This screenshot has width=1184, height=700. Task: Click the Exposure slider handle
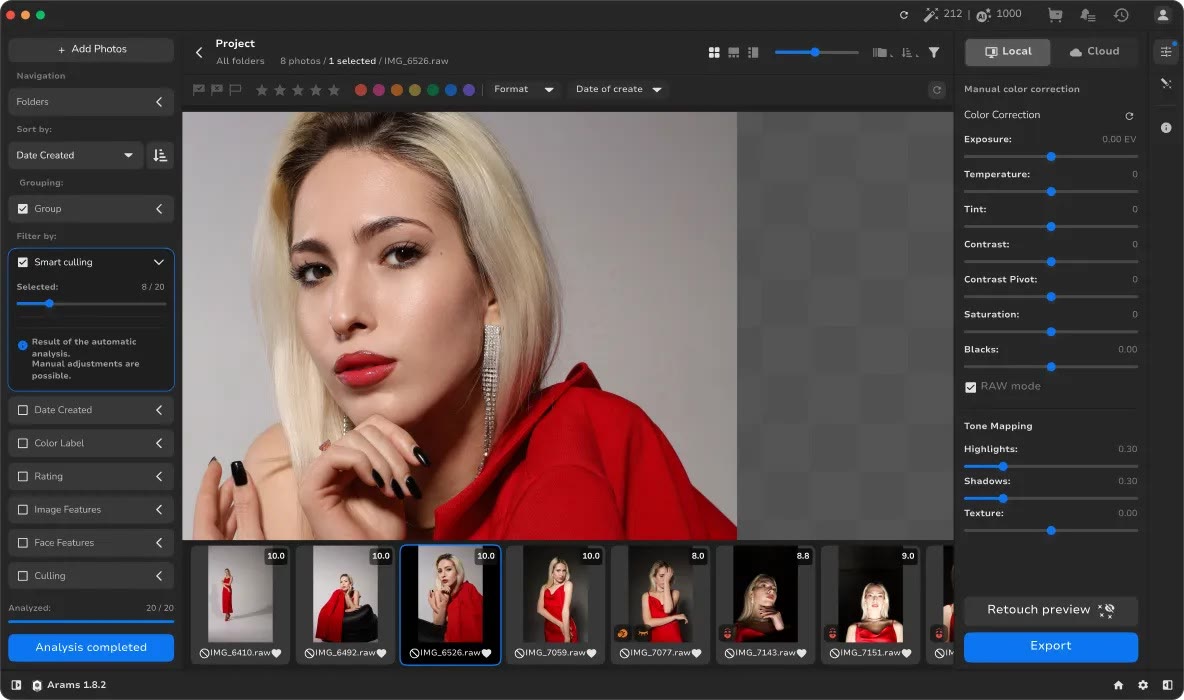click(1050, 156)
